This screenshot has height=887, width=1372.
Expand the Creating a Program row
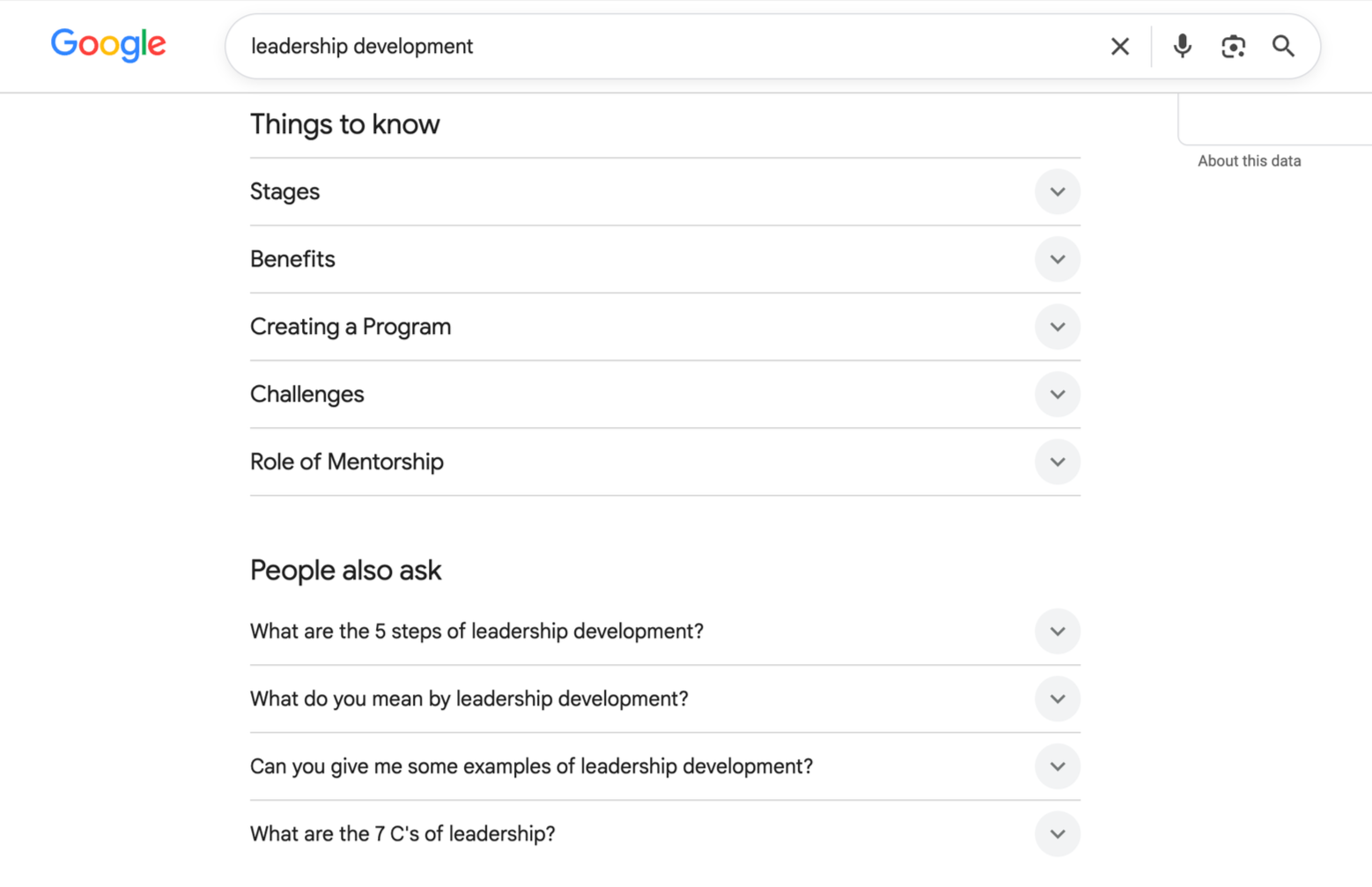665,327
